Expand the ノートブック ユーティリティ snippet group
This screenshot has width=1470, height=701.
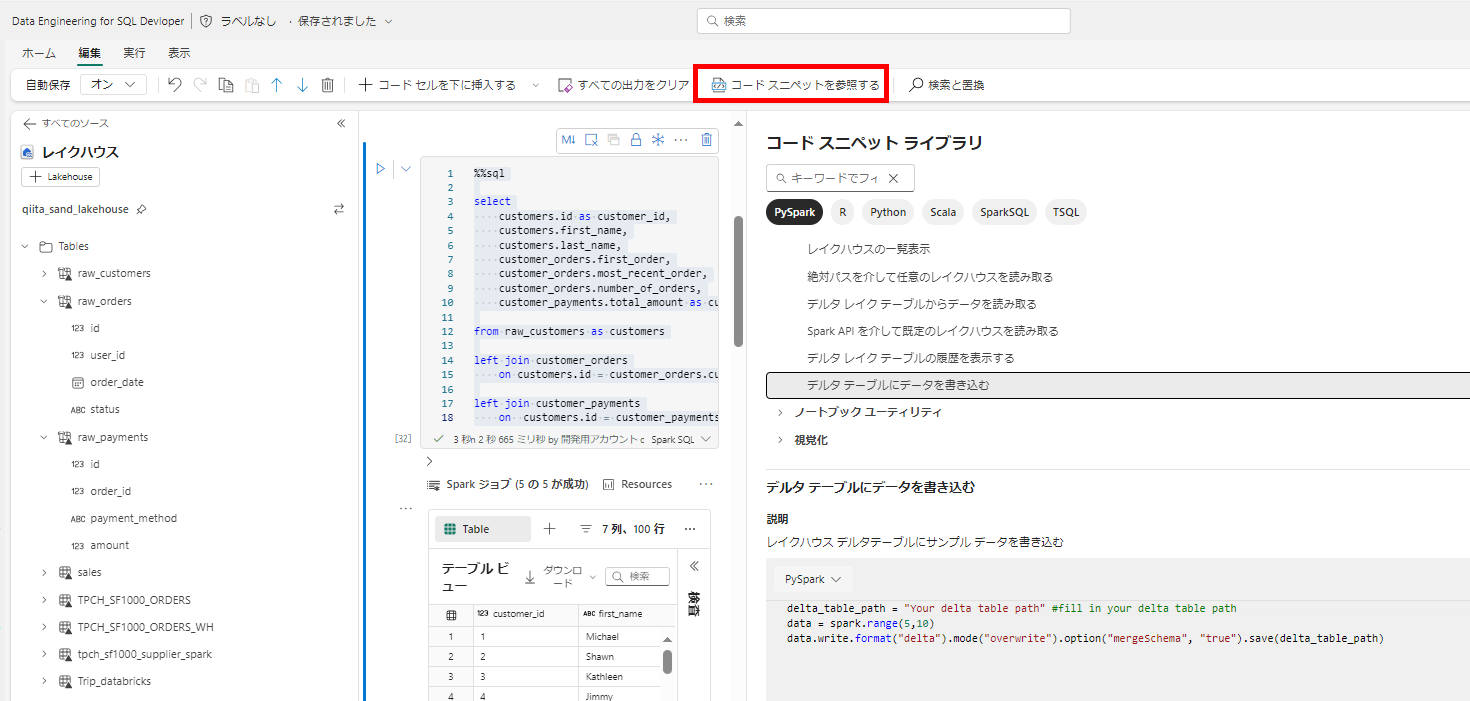(780, 412)
